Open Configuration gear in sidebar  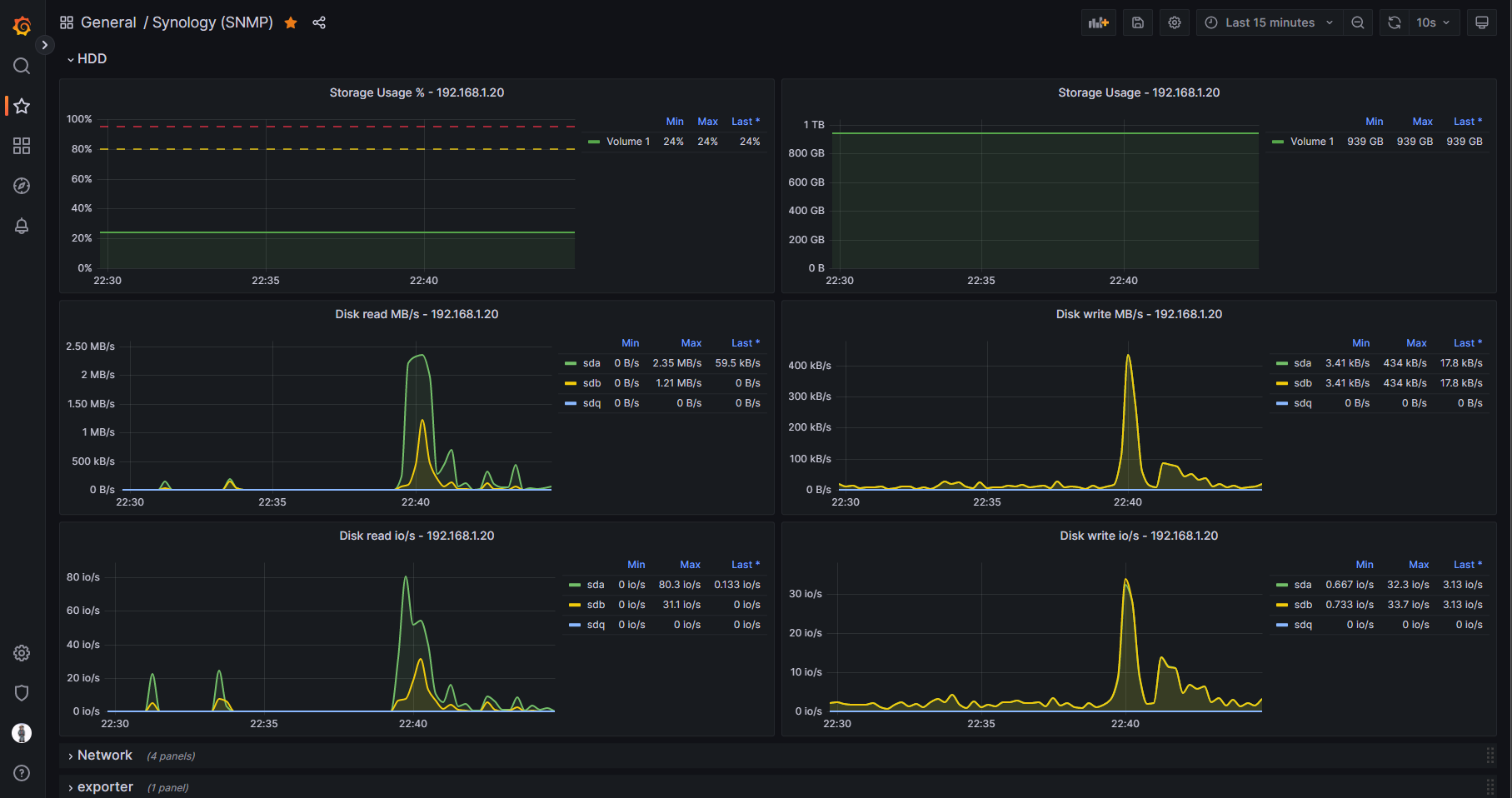click(x=22, y=653)
